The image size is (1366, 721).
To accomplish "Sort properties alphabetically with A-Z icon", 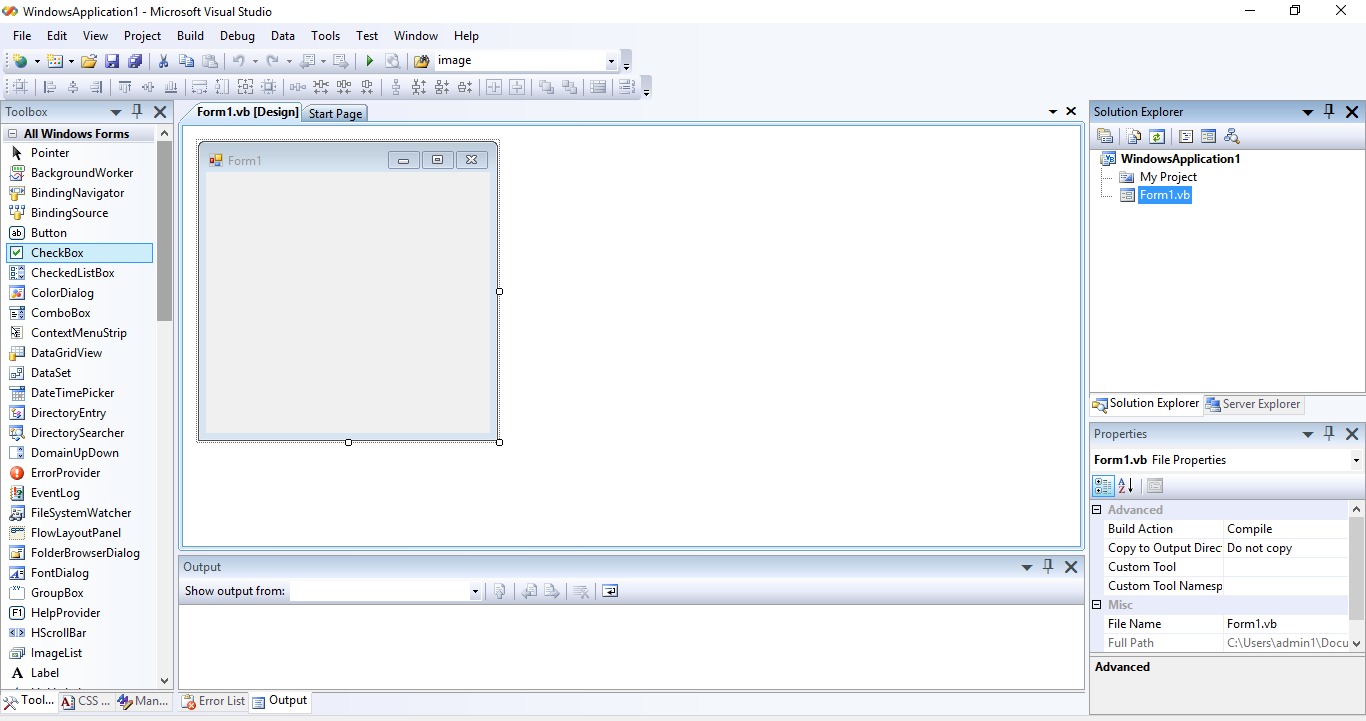I will click(x=1126, y=486).
